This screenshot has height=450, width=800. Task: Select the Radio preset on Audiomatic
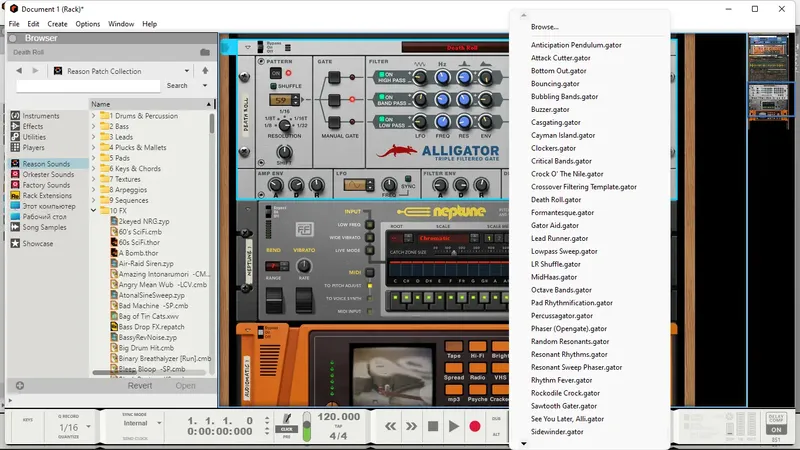(x=477, y=368)
